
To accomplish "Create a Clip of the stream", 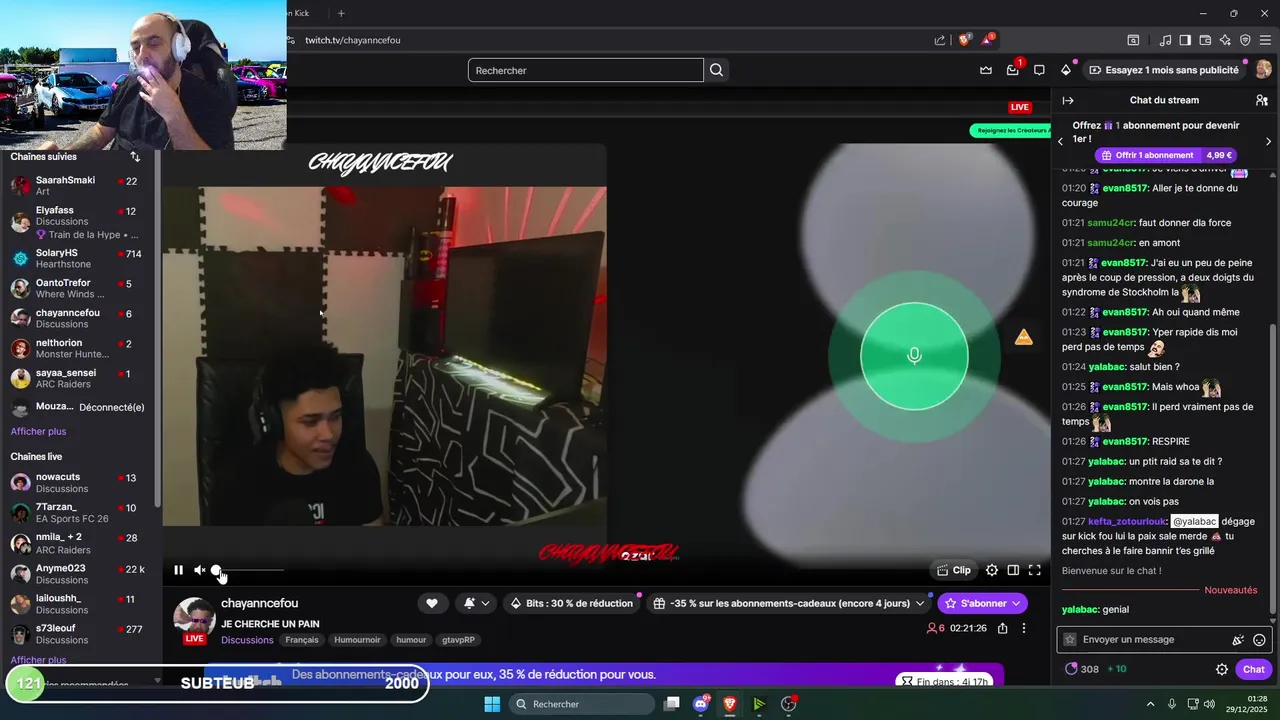I will (x=953, y=570).
